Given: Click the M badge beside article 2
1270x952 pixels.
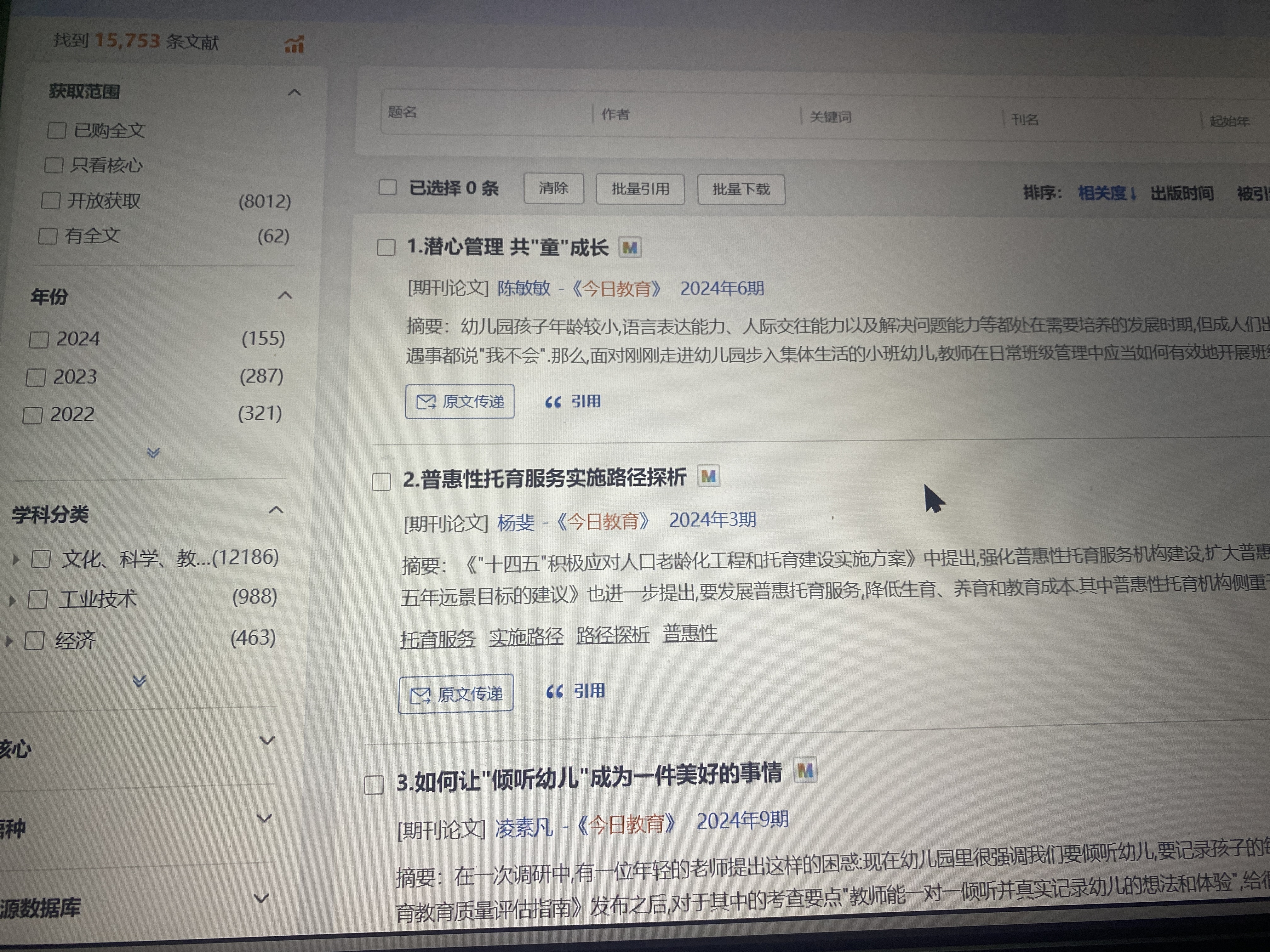Looking at the screenshot, I should [x=708, y=476].
